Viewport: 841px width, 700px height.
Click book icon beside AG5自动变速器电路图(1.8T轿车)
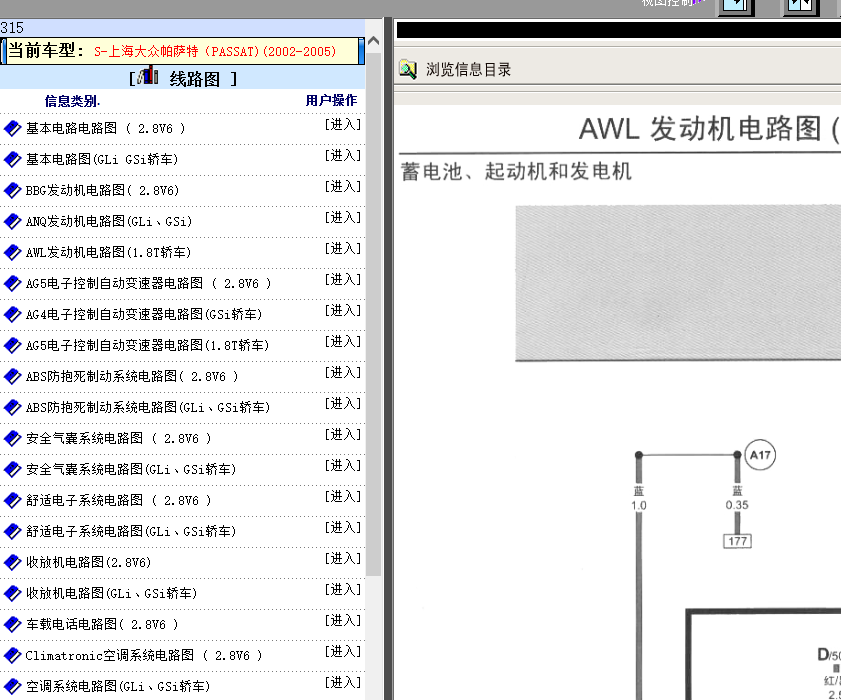click(12, 345)
